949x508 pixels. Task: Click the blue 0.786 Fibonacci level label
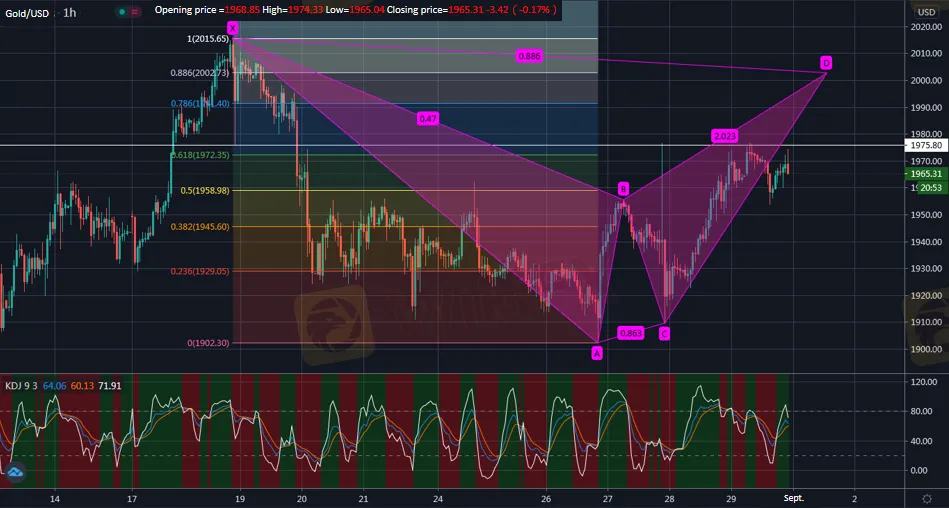(200, 104)
